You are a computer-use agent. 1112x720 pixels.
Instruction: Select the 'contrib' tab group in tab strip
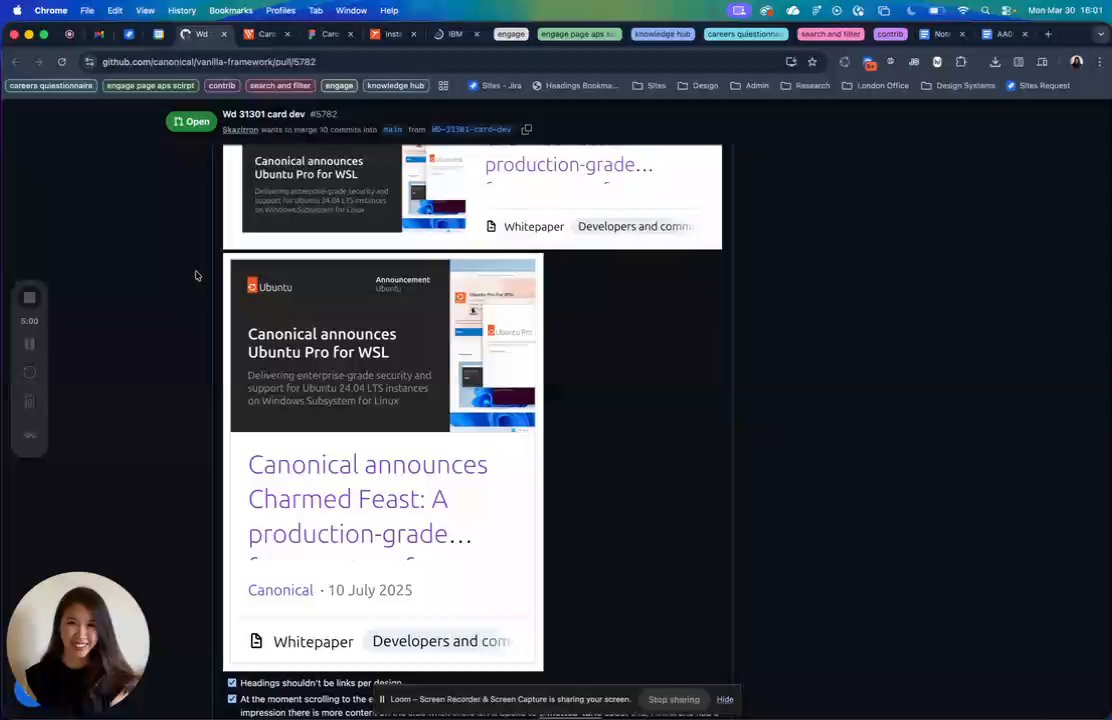tap(890, 34)
